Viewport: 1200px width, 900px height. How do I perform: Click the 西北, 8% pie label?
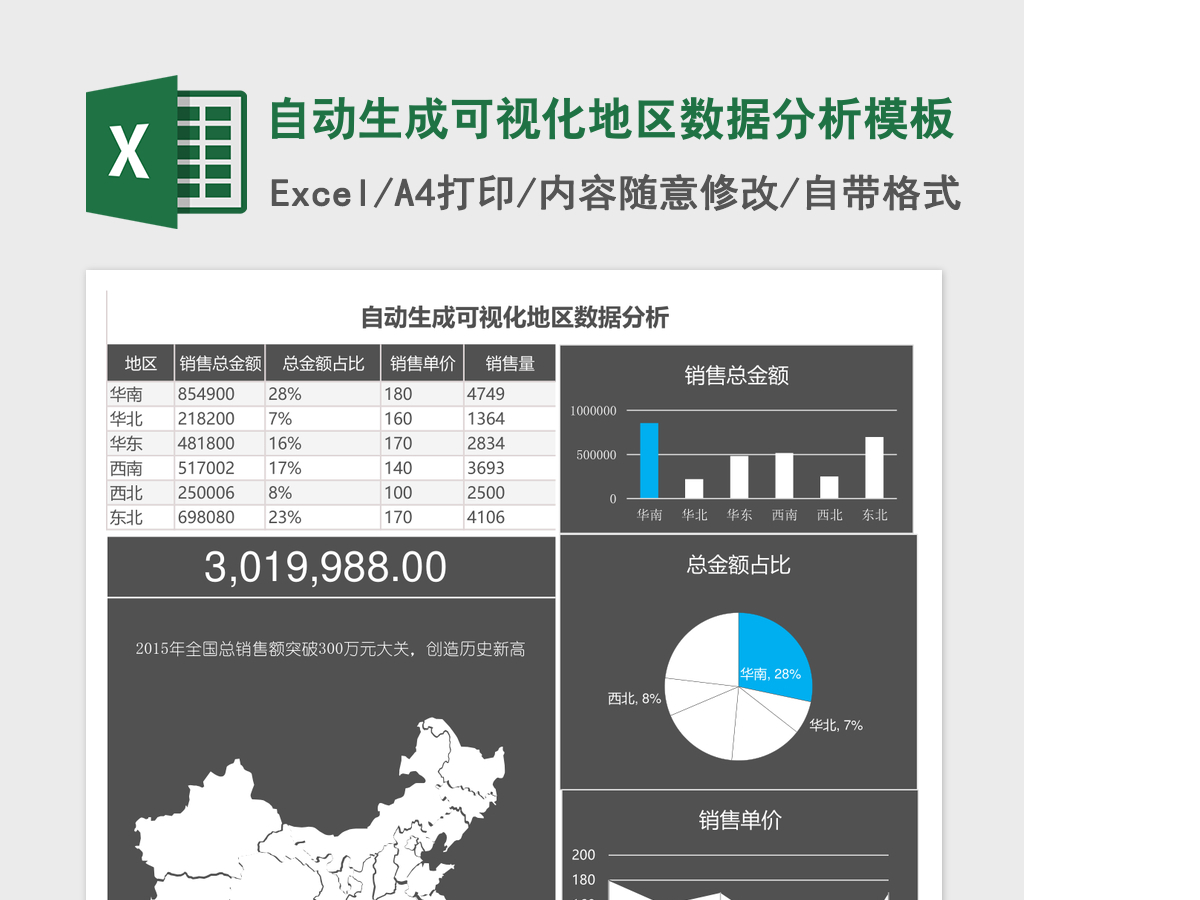634,699
